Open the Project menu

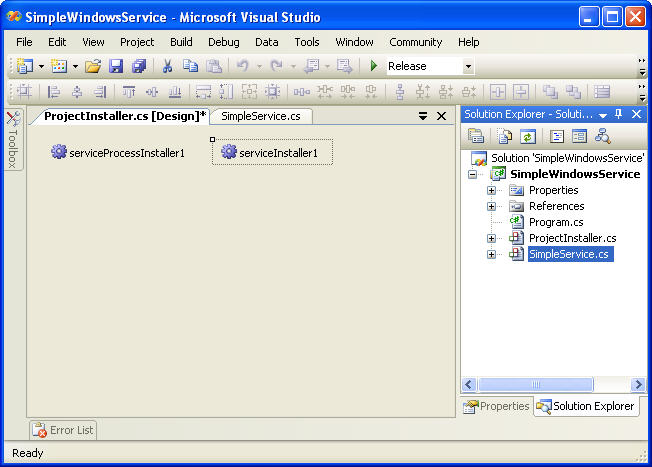[137, 42]
